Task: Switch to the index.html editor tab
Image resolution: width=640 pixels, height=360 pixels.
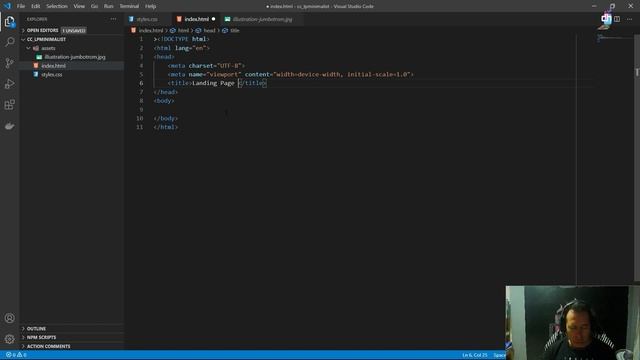Action: point(197,19)
